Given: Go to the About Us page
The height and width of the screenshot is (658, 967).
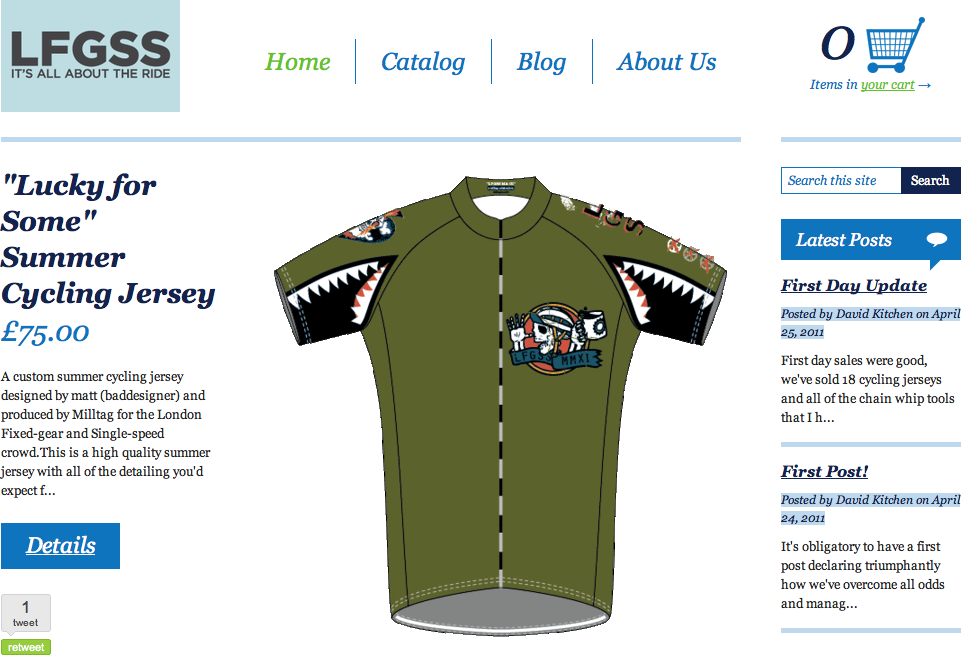Looking at the screenshot, I should [x=667, y=62].
